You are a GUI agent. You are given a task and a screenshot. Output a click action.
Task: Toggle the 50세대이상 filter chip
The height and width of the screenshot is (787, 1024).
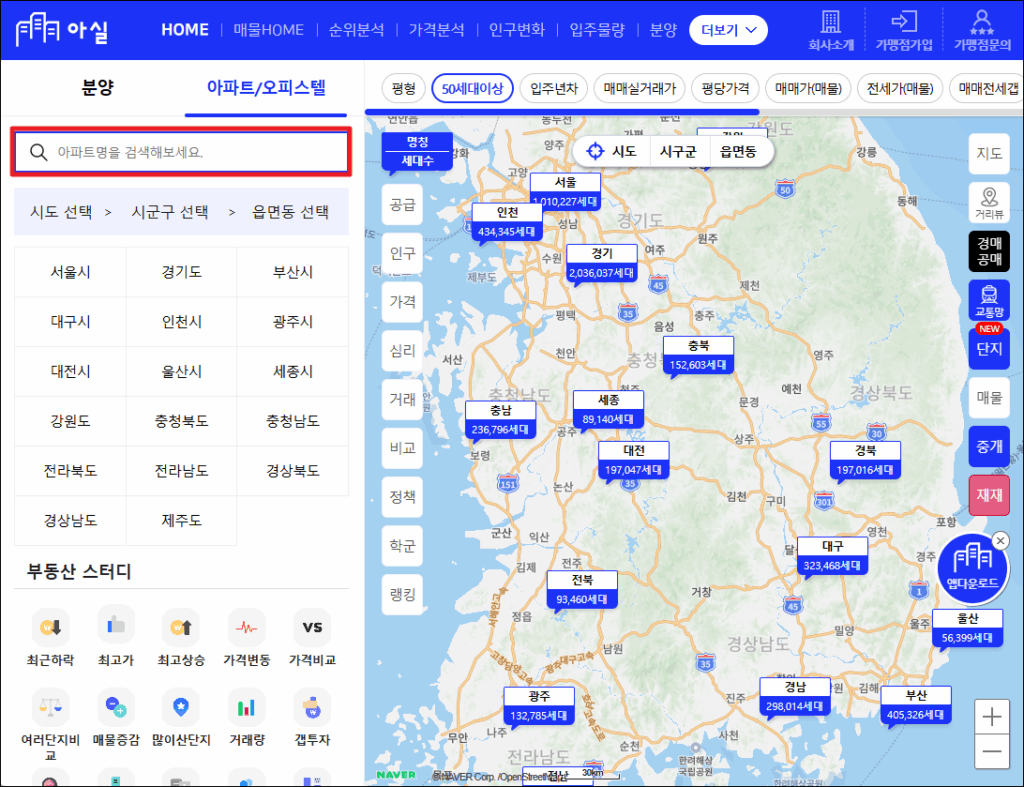pyautogui.click(x=473, y=88)
